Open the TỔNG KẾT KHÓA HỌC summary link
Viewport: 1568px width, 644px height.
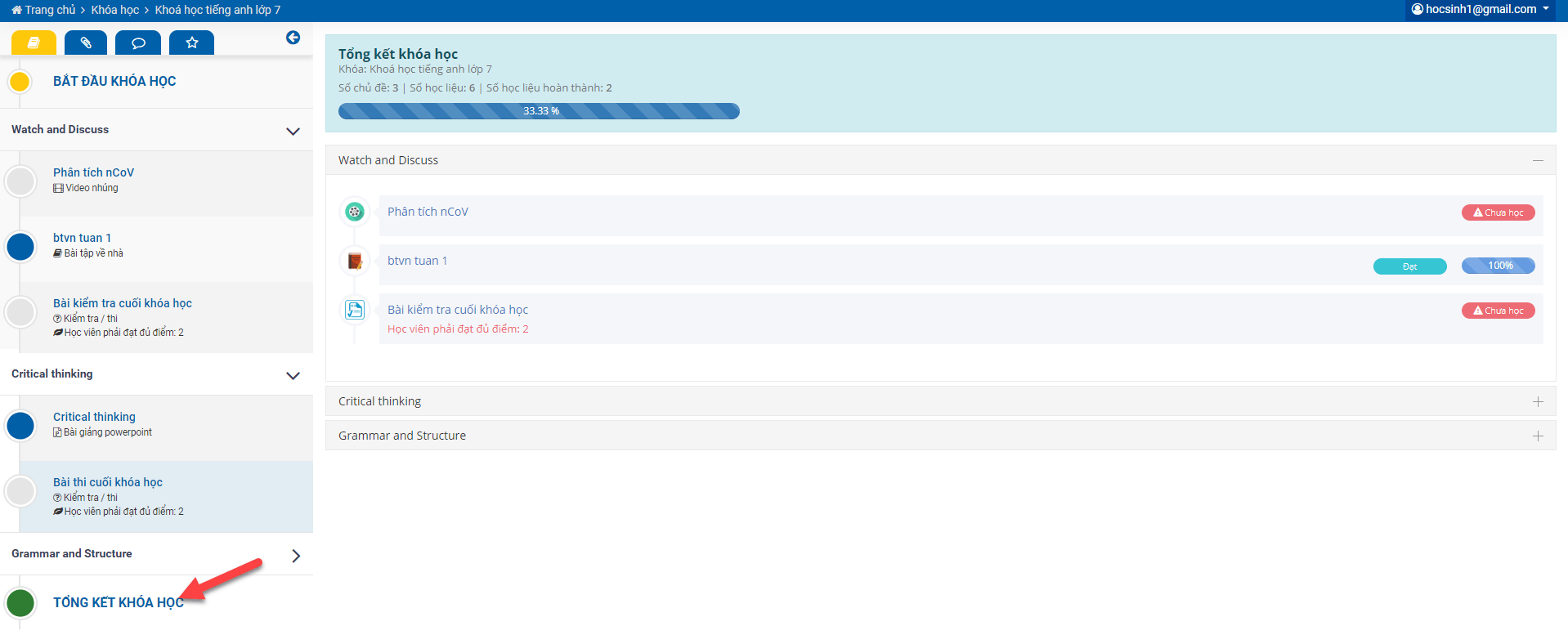(x=118, y=602)
